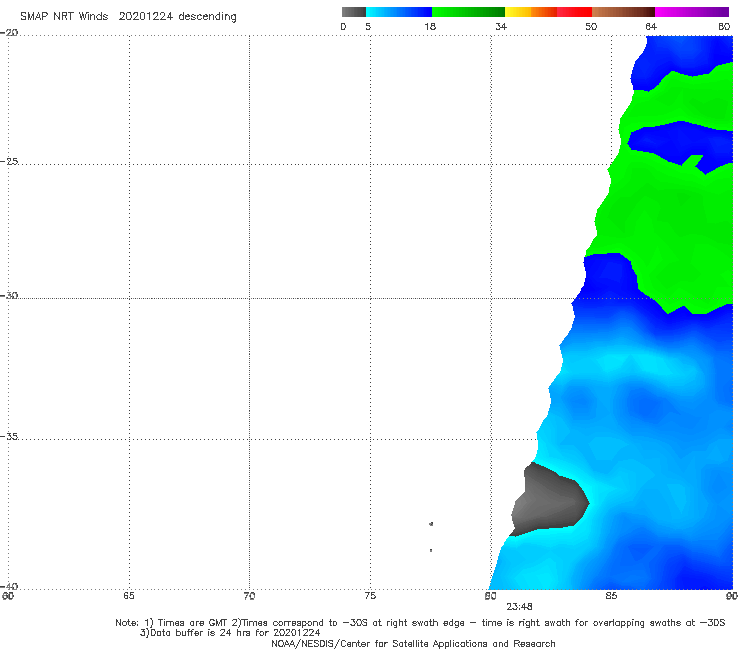Click the colorbar label '5'

click(x=368, y=26)
